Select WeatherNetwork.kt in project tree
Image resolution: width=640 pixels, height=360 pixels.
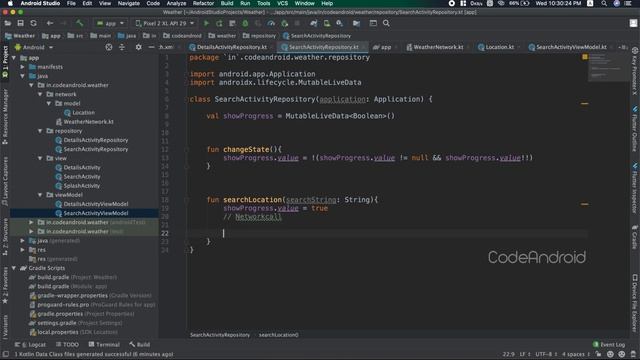click(84, 122)
